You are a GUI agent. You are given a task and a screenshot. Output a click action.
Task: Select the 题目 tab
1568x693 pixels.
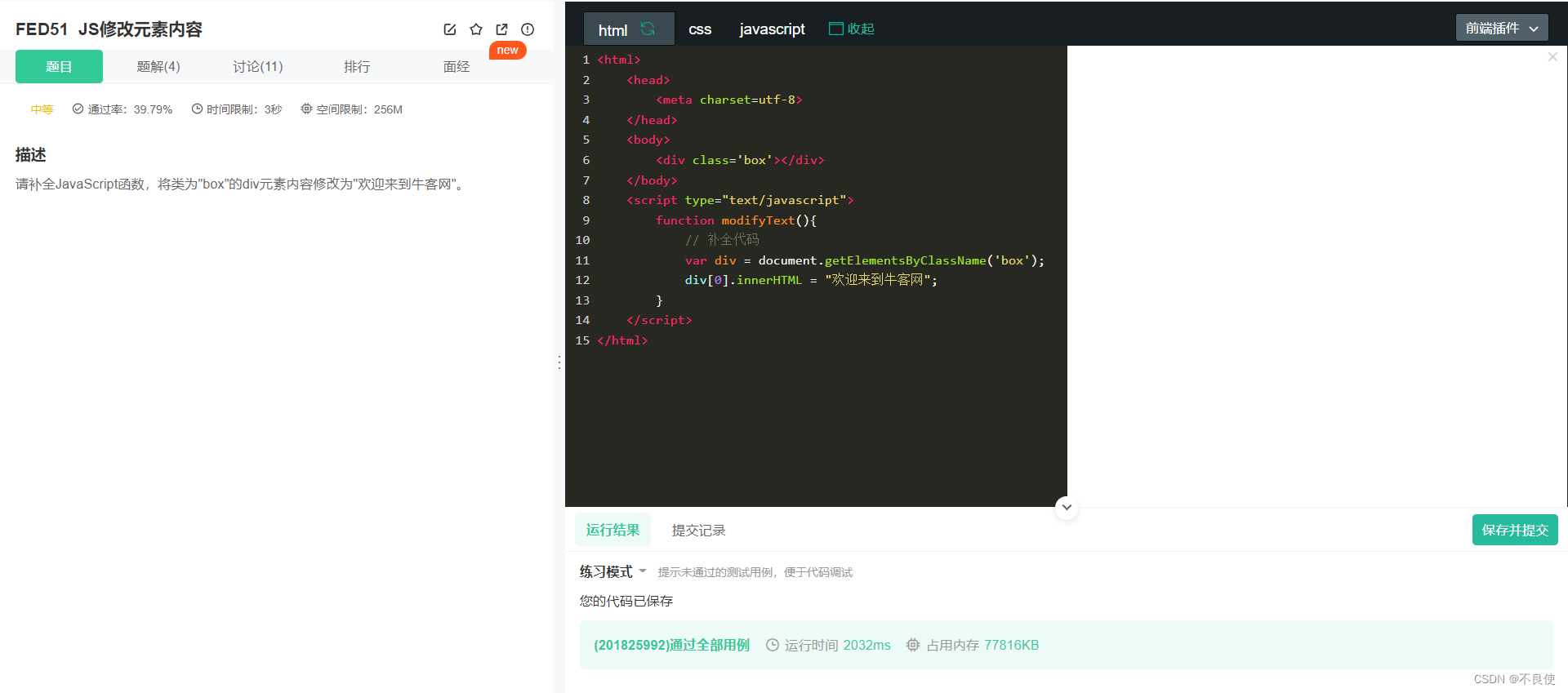(59, 66)
